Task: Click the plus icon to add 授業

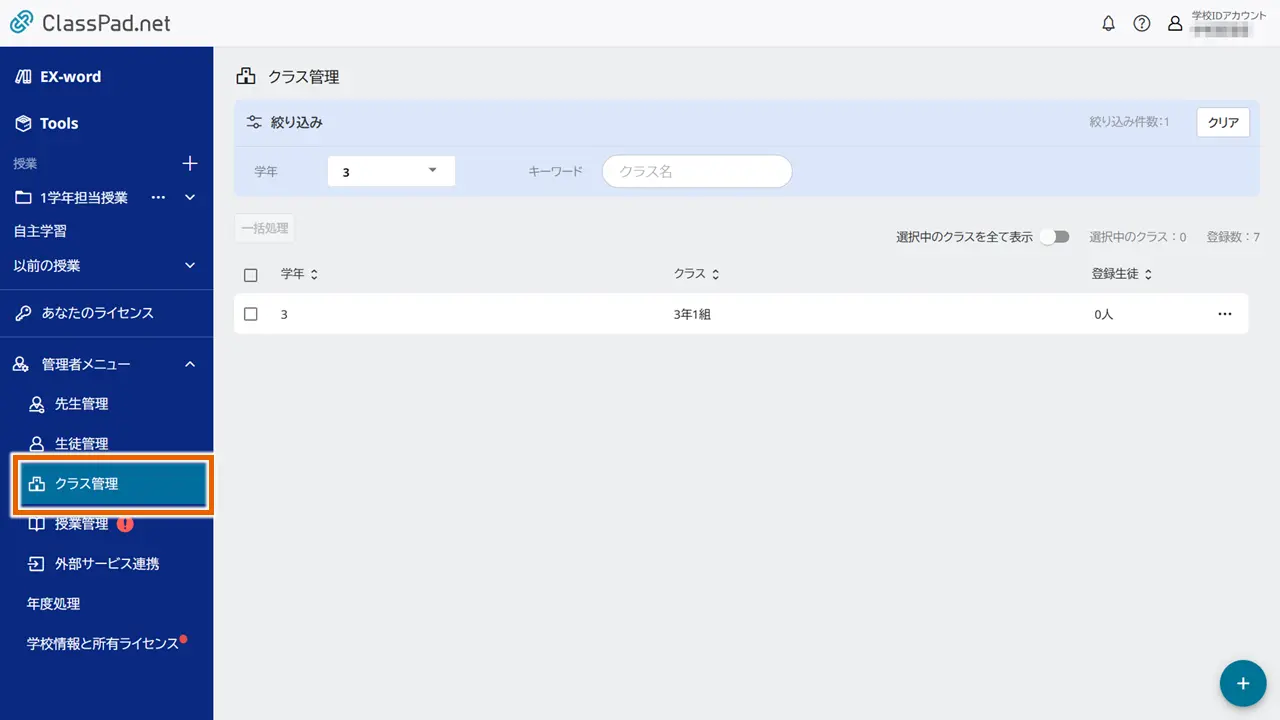Action: [190, 163]
